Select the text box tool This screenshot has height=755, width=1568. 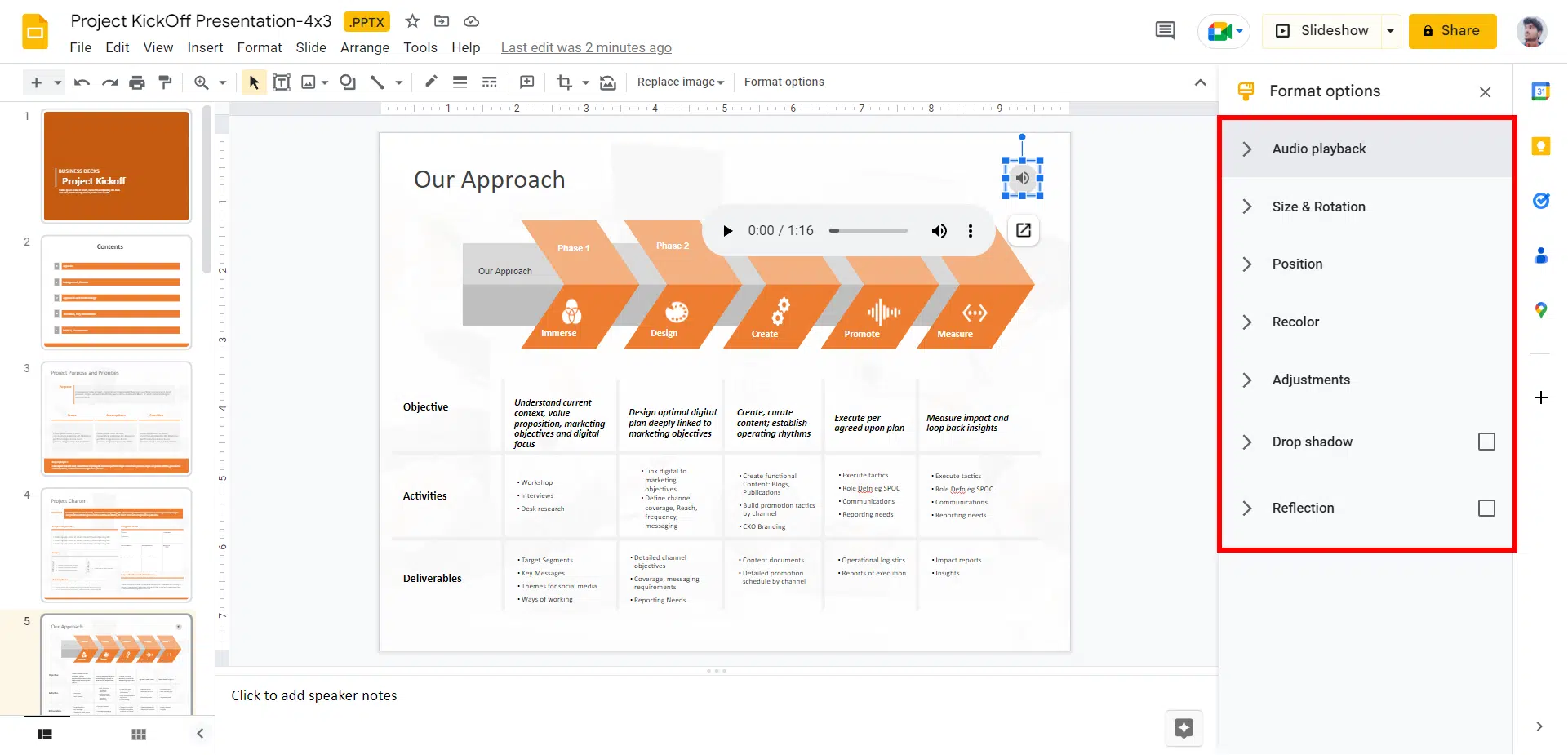[x=282, y=82]
